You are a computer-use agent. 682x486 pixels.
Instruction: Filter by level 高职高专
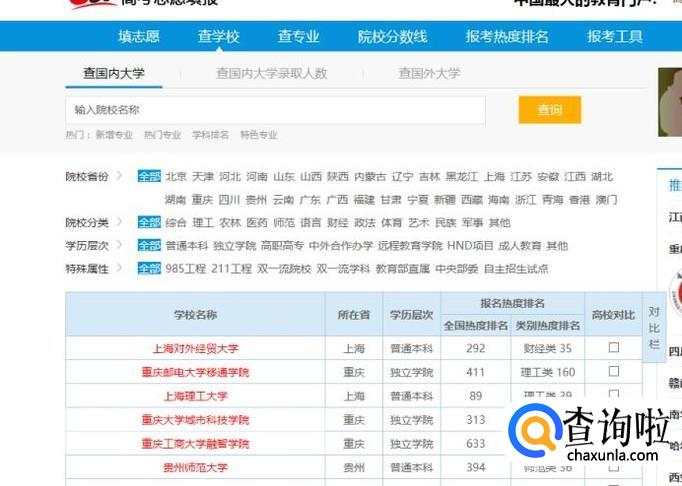point(282,246)
